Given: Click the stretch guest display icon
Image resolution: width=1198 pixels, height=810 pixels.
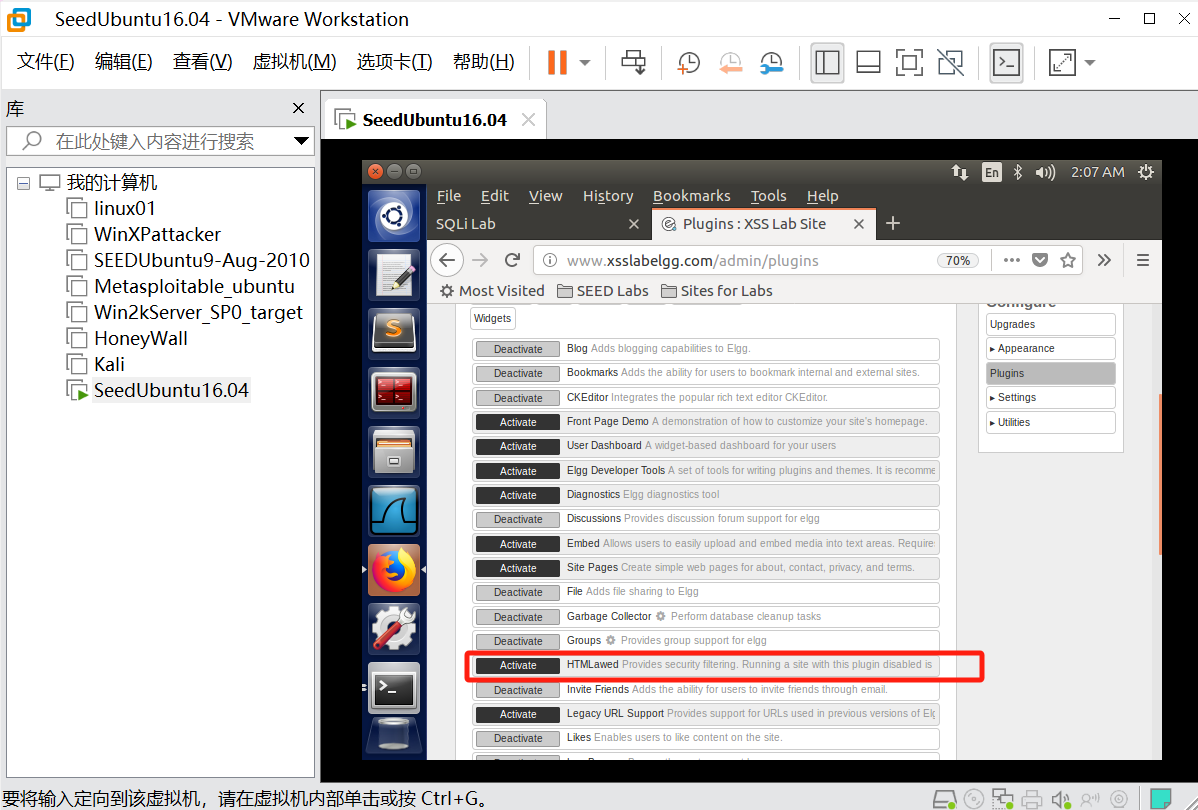Looking at the screenshot, I should click(1062, 63).
